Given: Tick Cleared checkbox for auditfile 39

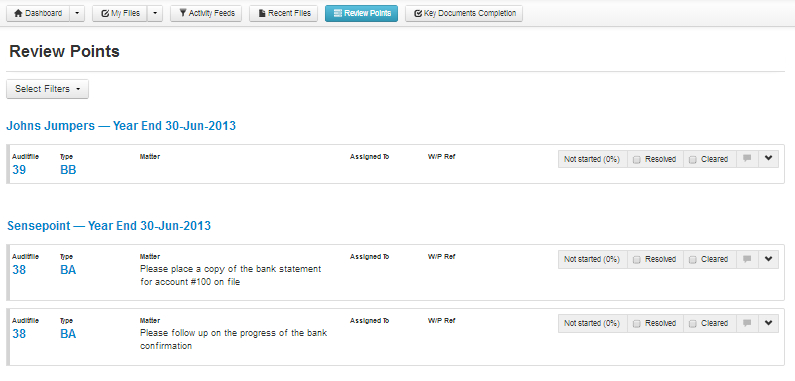Looking at the screenshot, I should 693,159.
